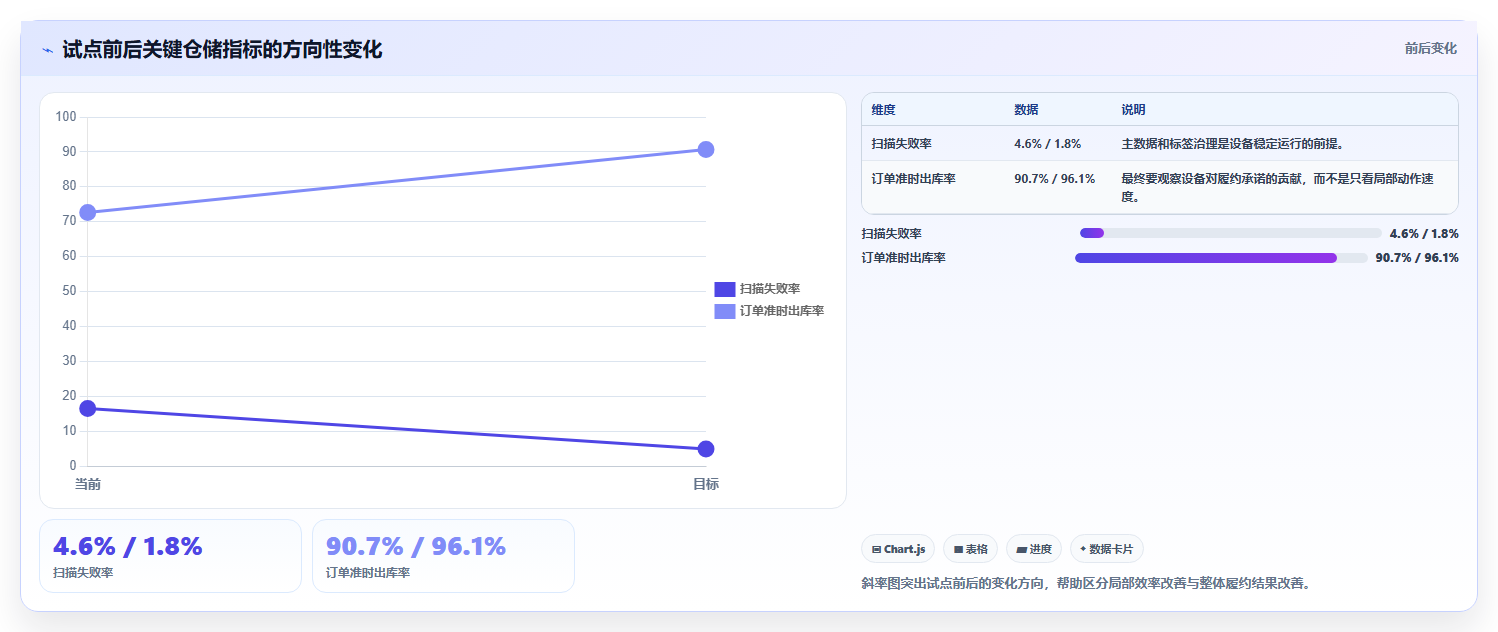The image size is (1498, 632).
Task: Click the 当前 x-axis label
Action: coord(88,485)
